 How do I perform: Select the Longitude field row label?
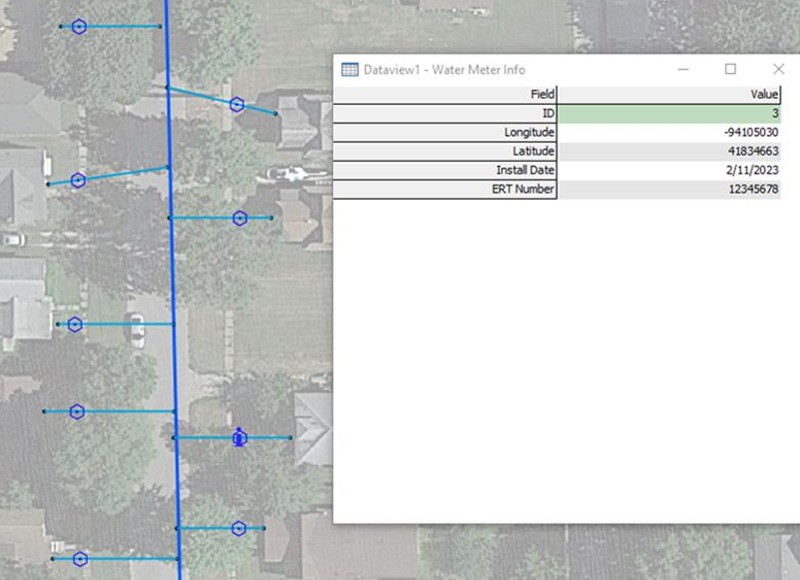click(445, 133)
